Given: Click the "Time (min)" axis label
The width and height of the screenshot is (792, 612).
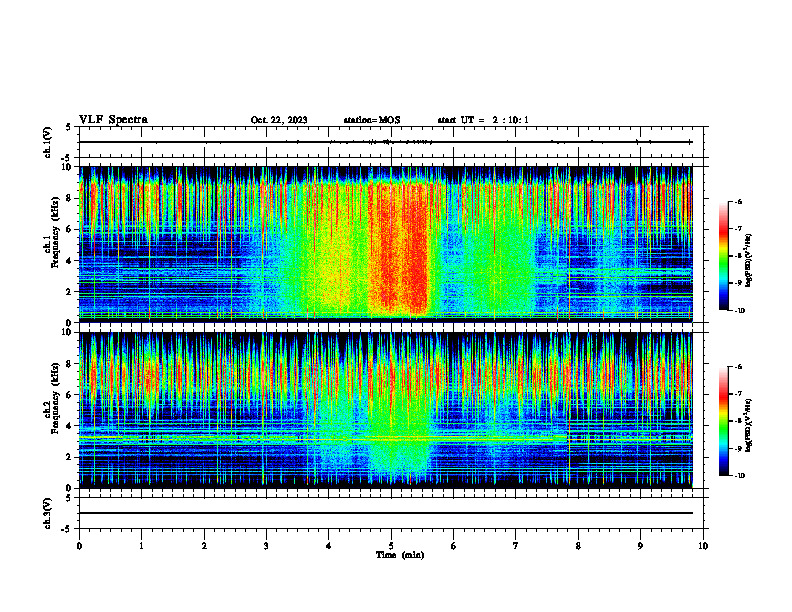Looking at the screenshot, I should tap(400, 555).
